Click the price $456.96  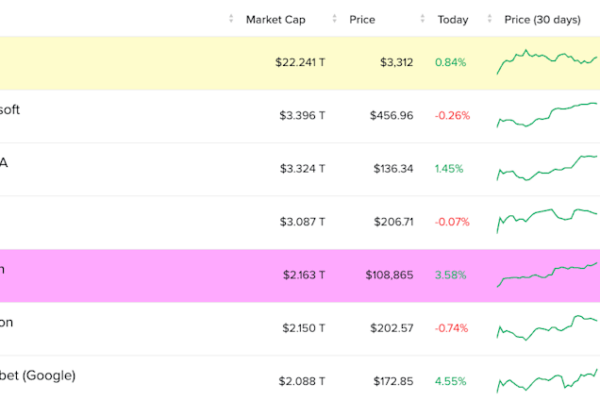[391, 115]
